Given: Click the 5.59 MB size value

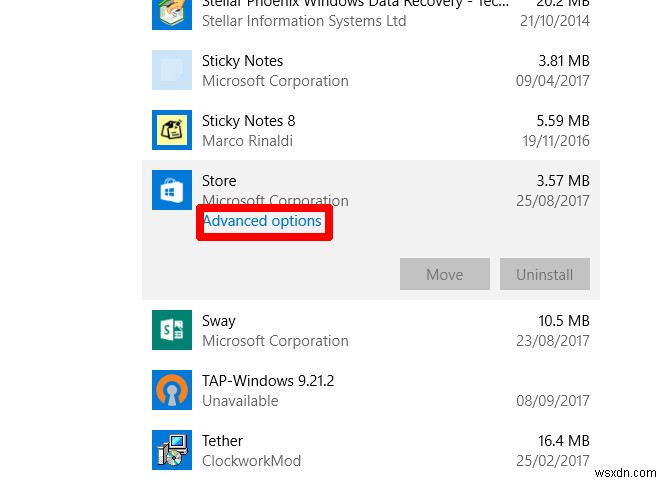Looking at the screenshot, I should pos(563,121).
